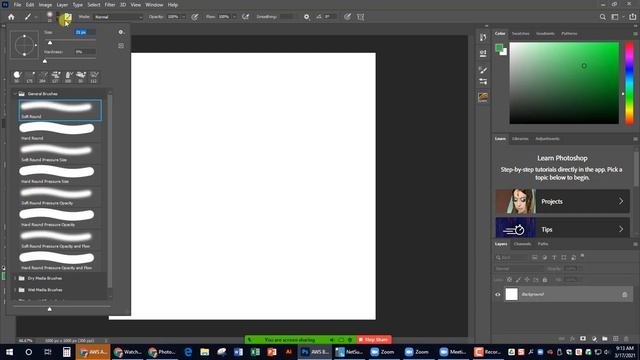This screenshot has width=640, height=360.
Task: Enable airbrush-style build-up icon
Action: tap(246, 17)
